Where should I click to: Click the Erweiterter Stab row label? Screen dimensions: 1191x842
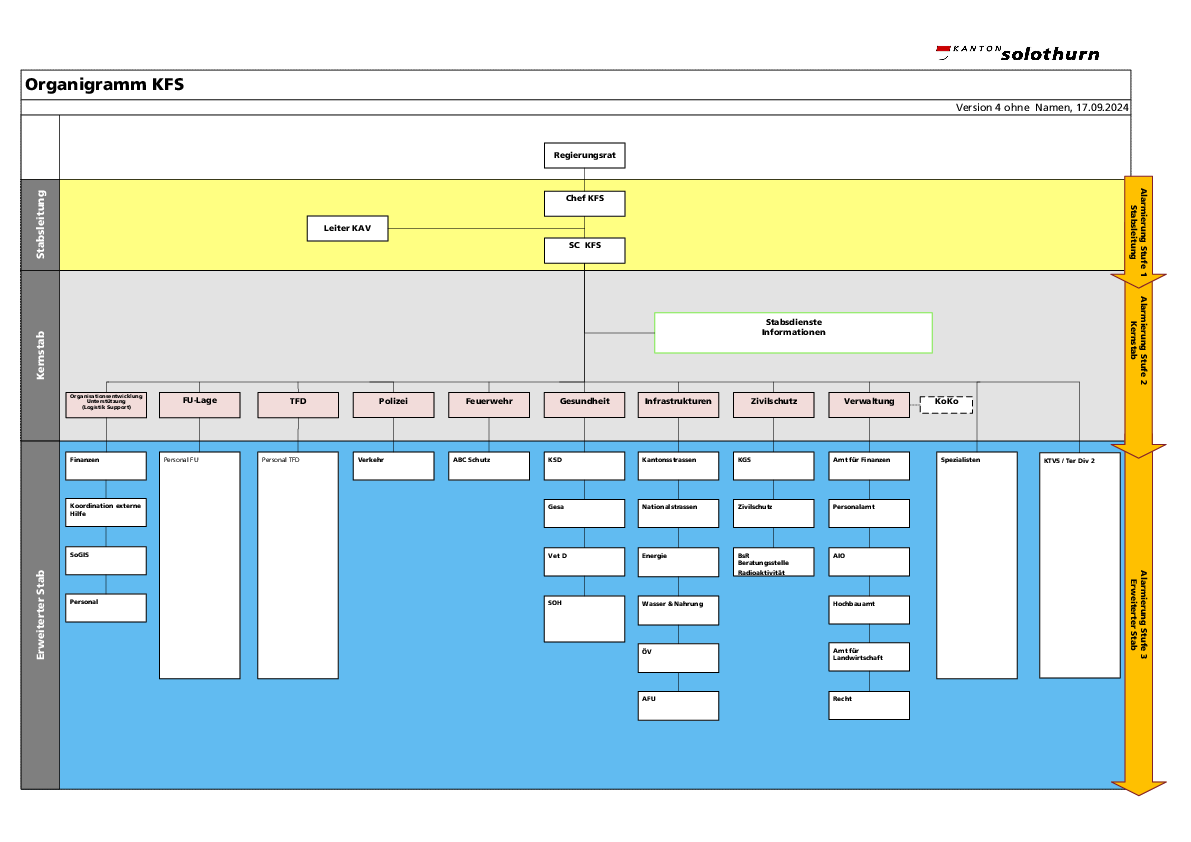coord(40,615)
